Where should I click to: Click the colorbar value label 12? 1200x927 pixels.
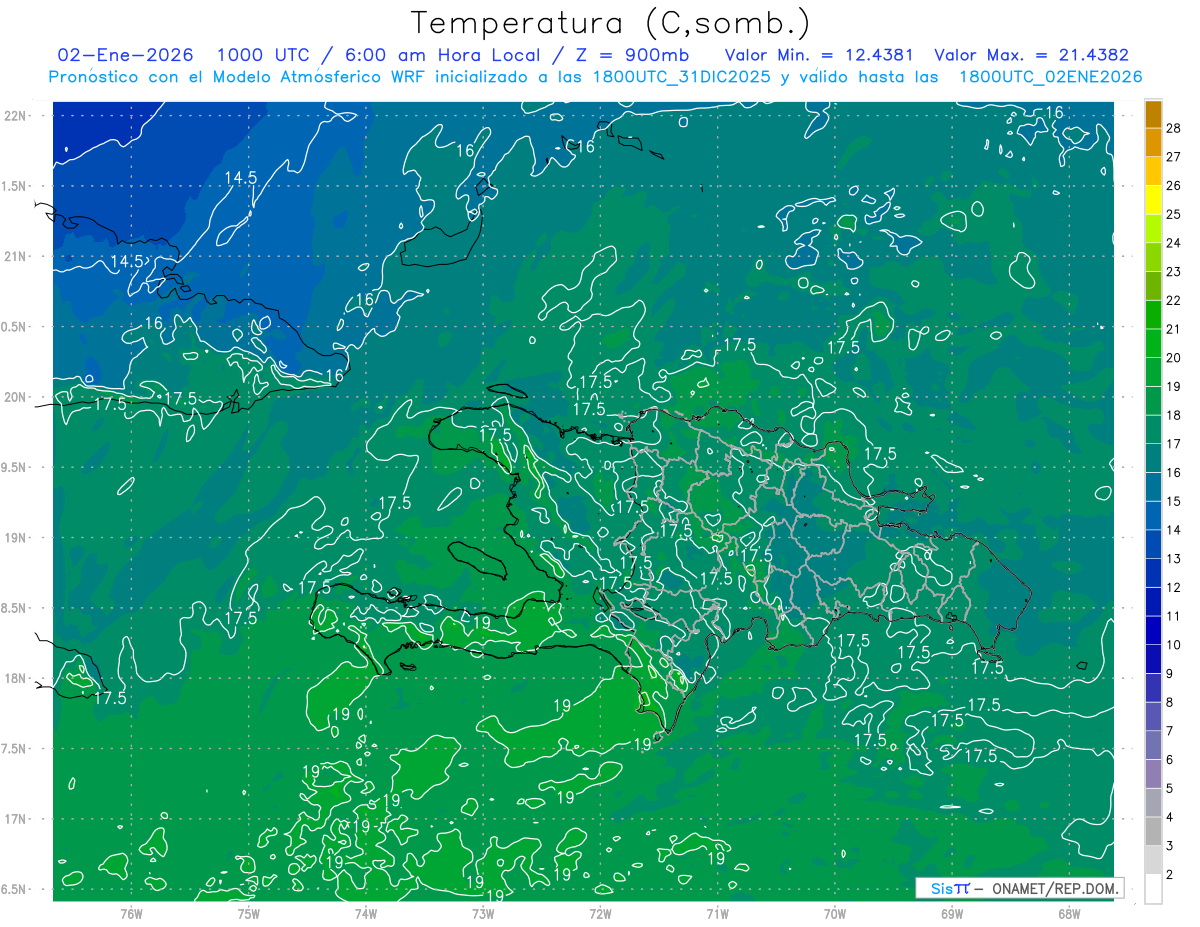[1174, 587]
